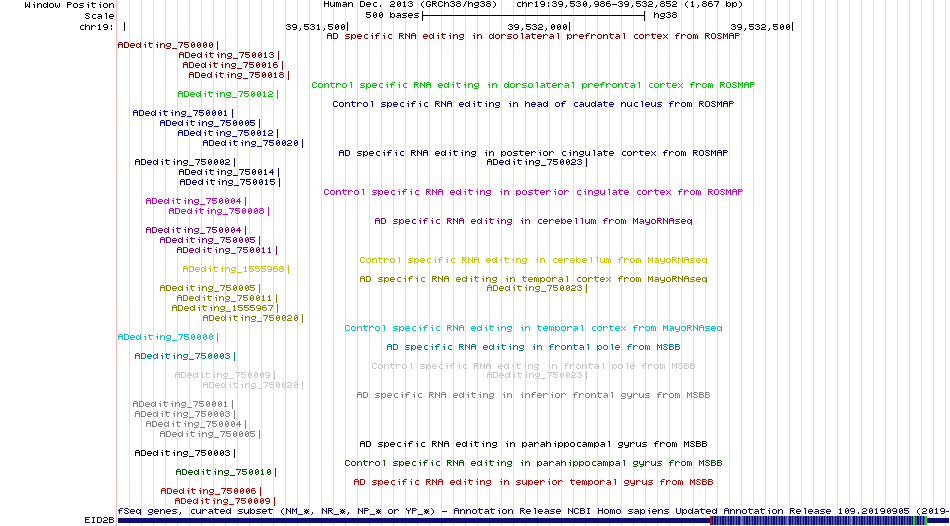Screen dimensions: 950x526
Task: Open AD inferior frontal gyrus MSBB track title
Action: (x=533, y=395)
